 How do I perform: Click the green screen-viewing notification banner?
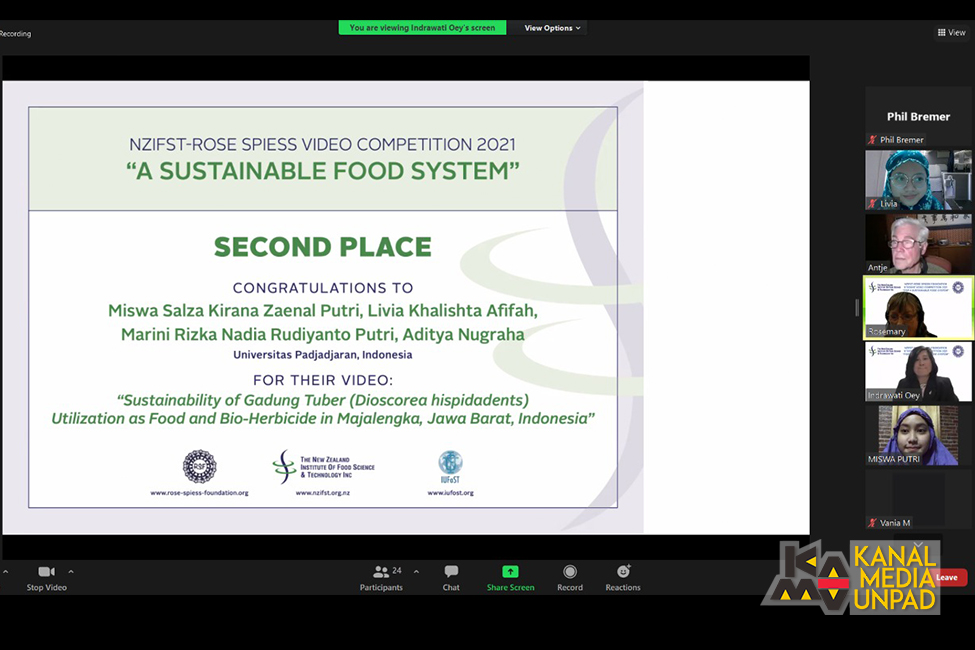pyautogui.click(x=422, y=28)
